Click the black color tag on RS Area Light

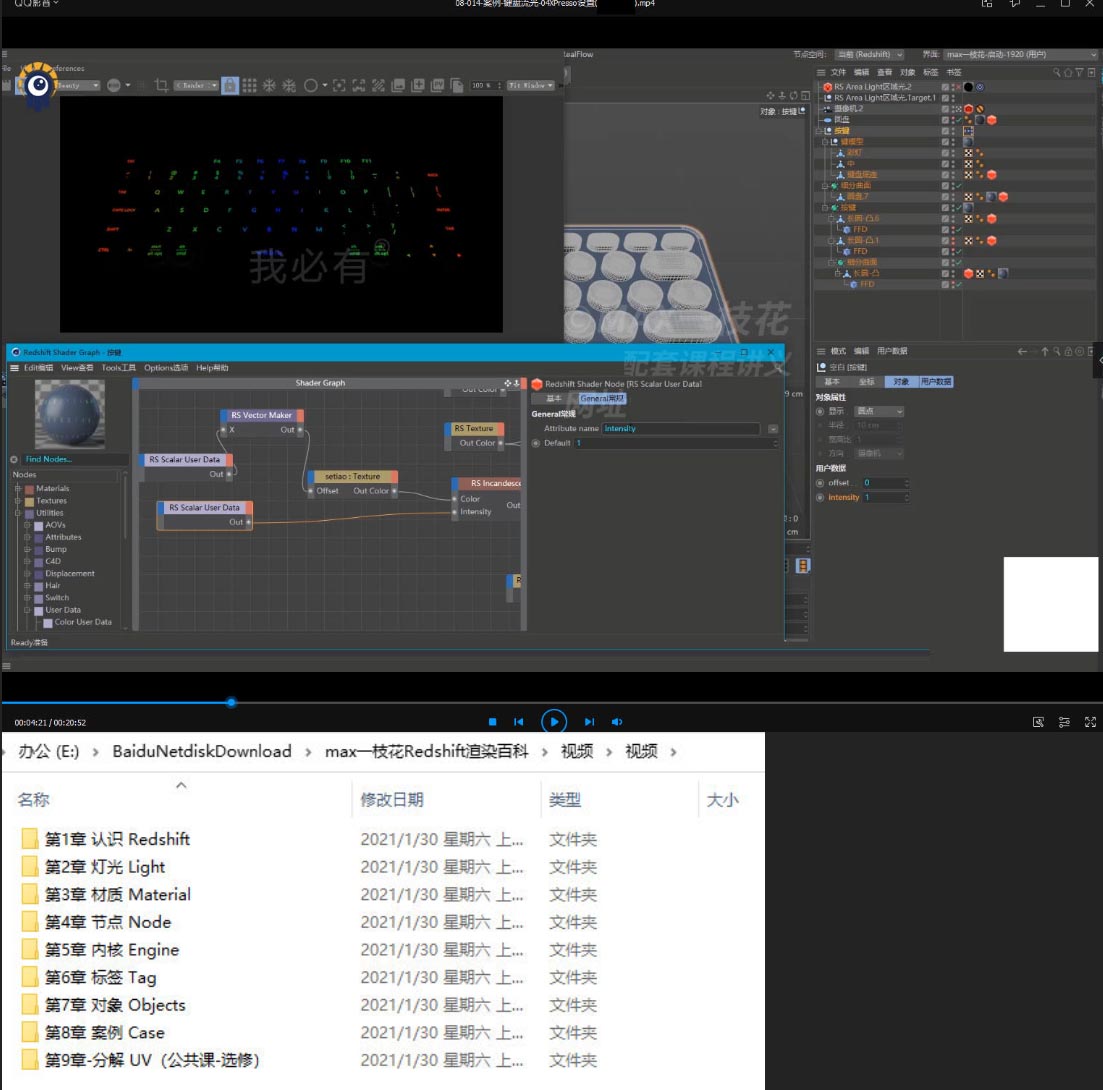pos(969,87)
